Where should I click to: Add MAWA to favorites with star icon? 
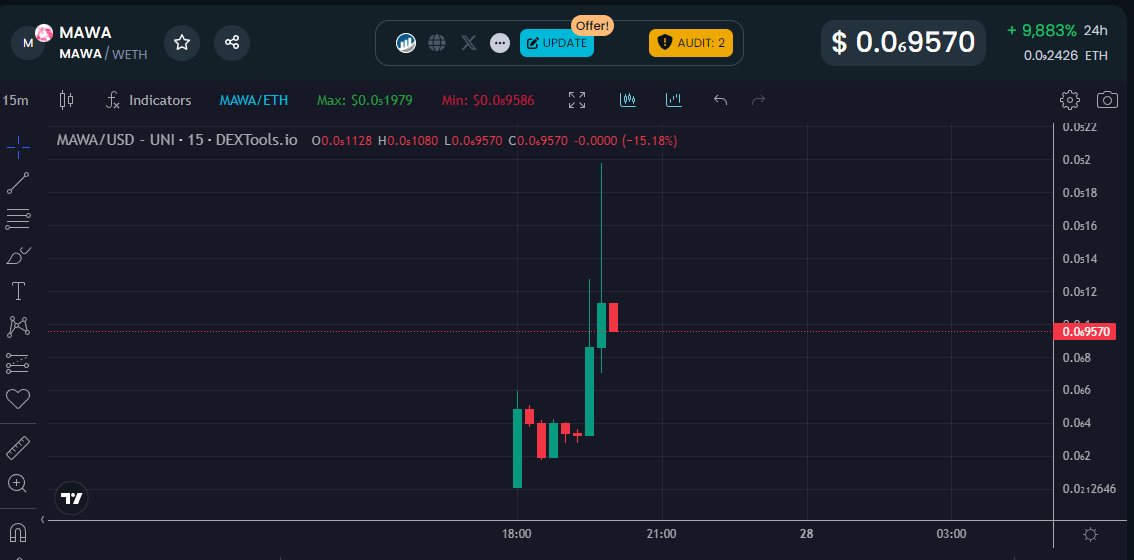(x=182, y=43)
